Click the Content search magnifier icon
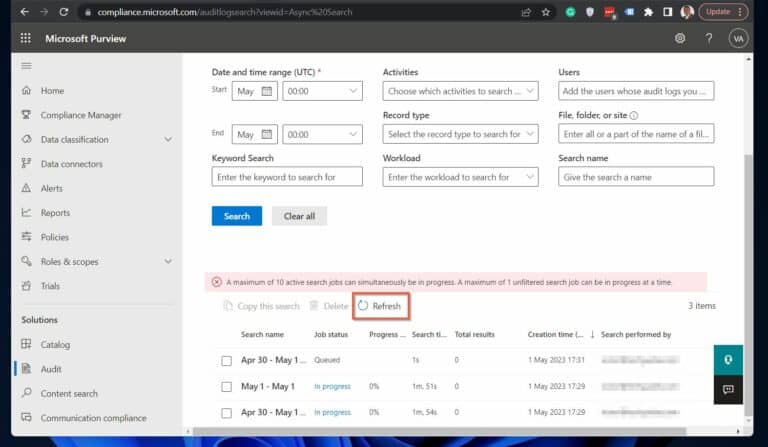 tap(26, 393)
